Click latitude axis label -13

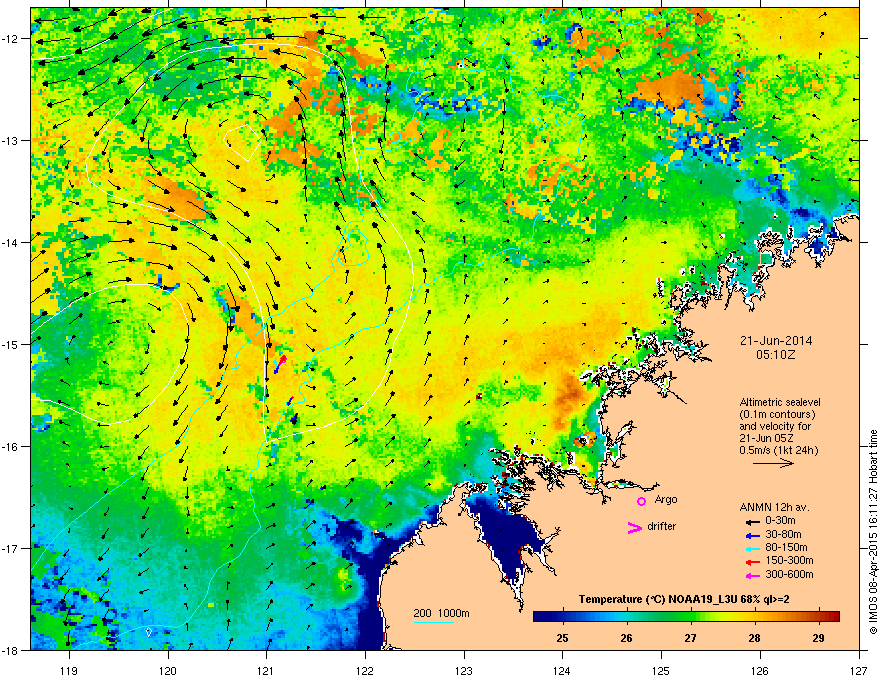[x=12, y=140]
